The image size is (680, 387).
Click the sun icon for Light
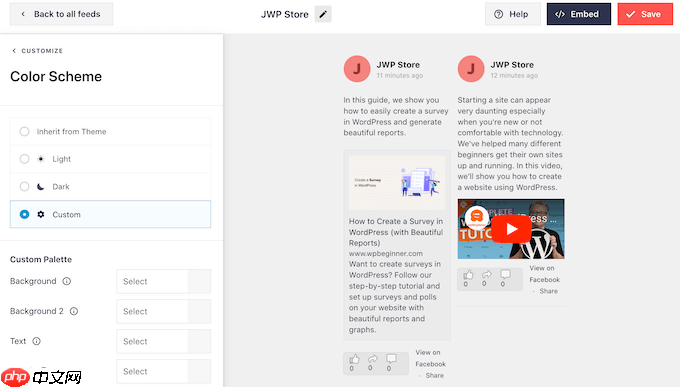click(41, 159)
